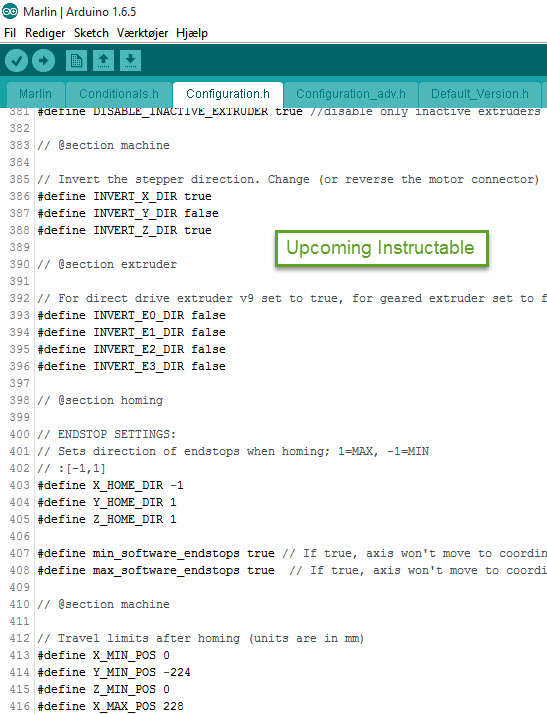The width and height of the screenshot is (547, 714).
Task: Select the Configuration.h tab
Action: click(x=228, y=94)
